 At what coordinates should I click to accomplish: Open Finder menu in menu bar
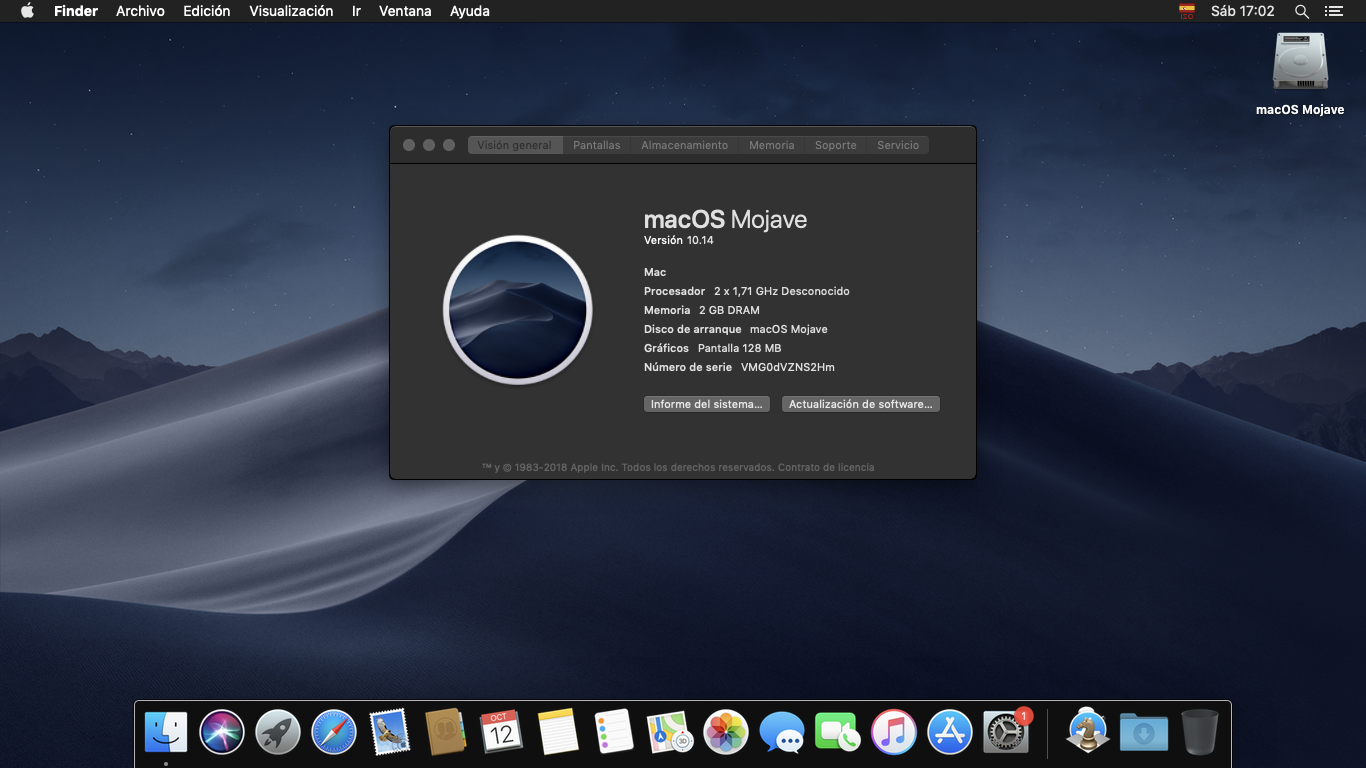click(76, 11)
